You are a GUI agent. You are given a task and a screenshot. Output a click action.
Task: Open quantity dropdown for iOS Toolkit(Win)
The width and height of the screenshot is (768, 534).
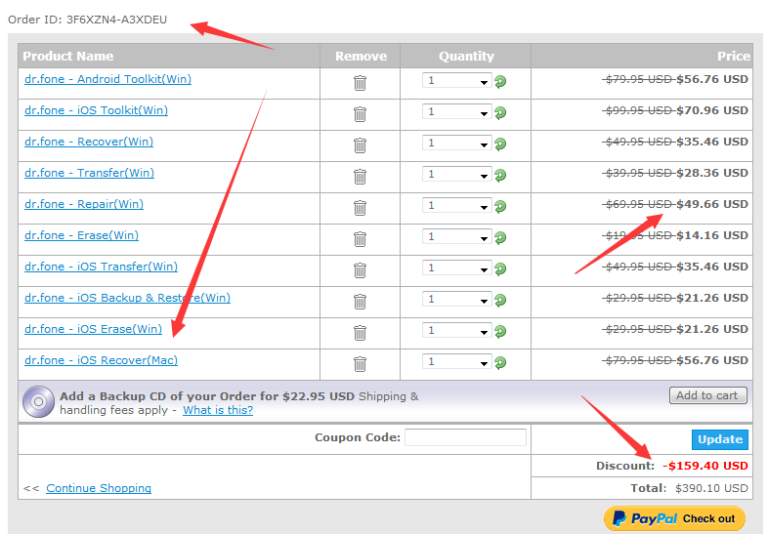pyautogui.click(x=457, y=112)
